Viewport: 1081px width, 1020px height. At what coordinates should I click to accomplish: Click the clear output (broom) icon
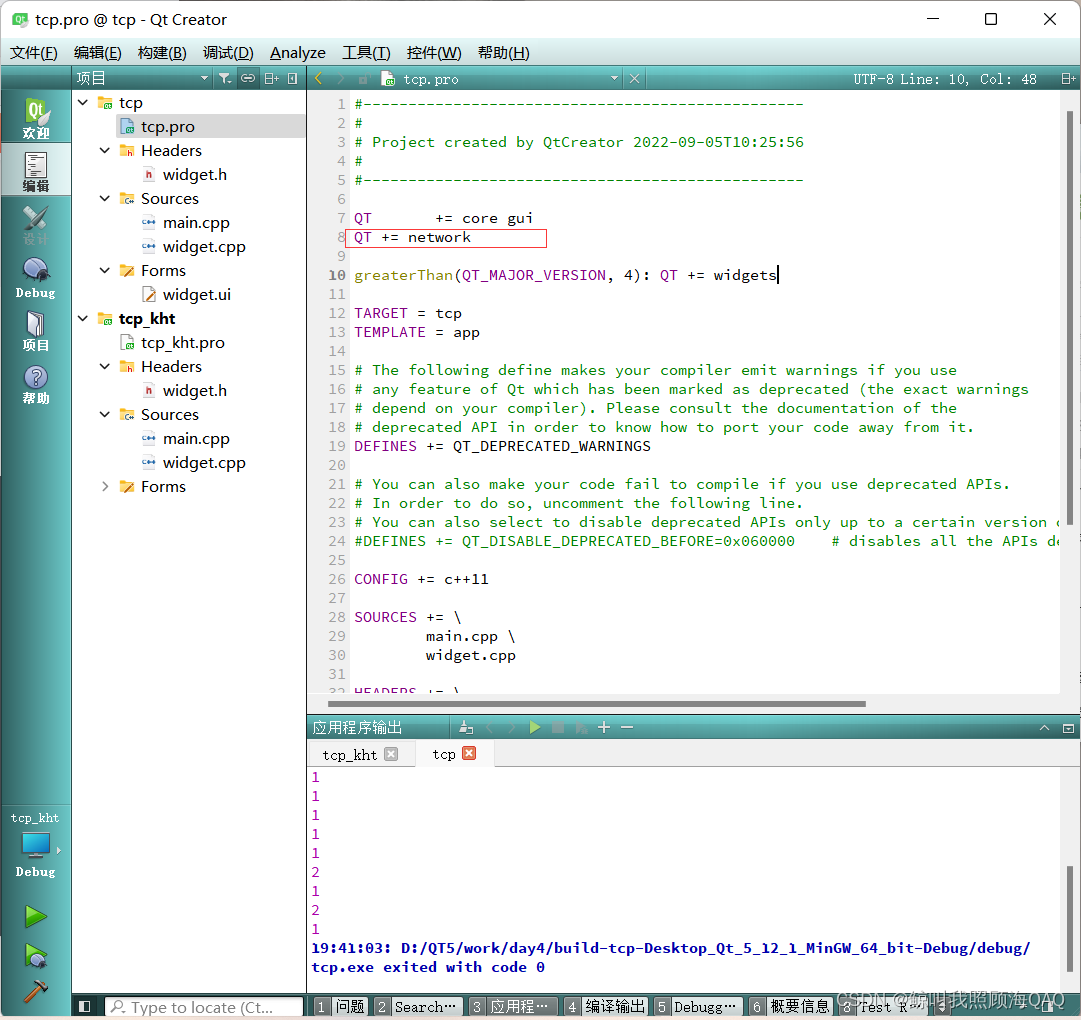(466, 727)
